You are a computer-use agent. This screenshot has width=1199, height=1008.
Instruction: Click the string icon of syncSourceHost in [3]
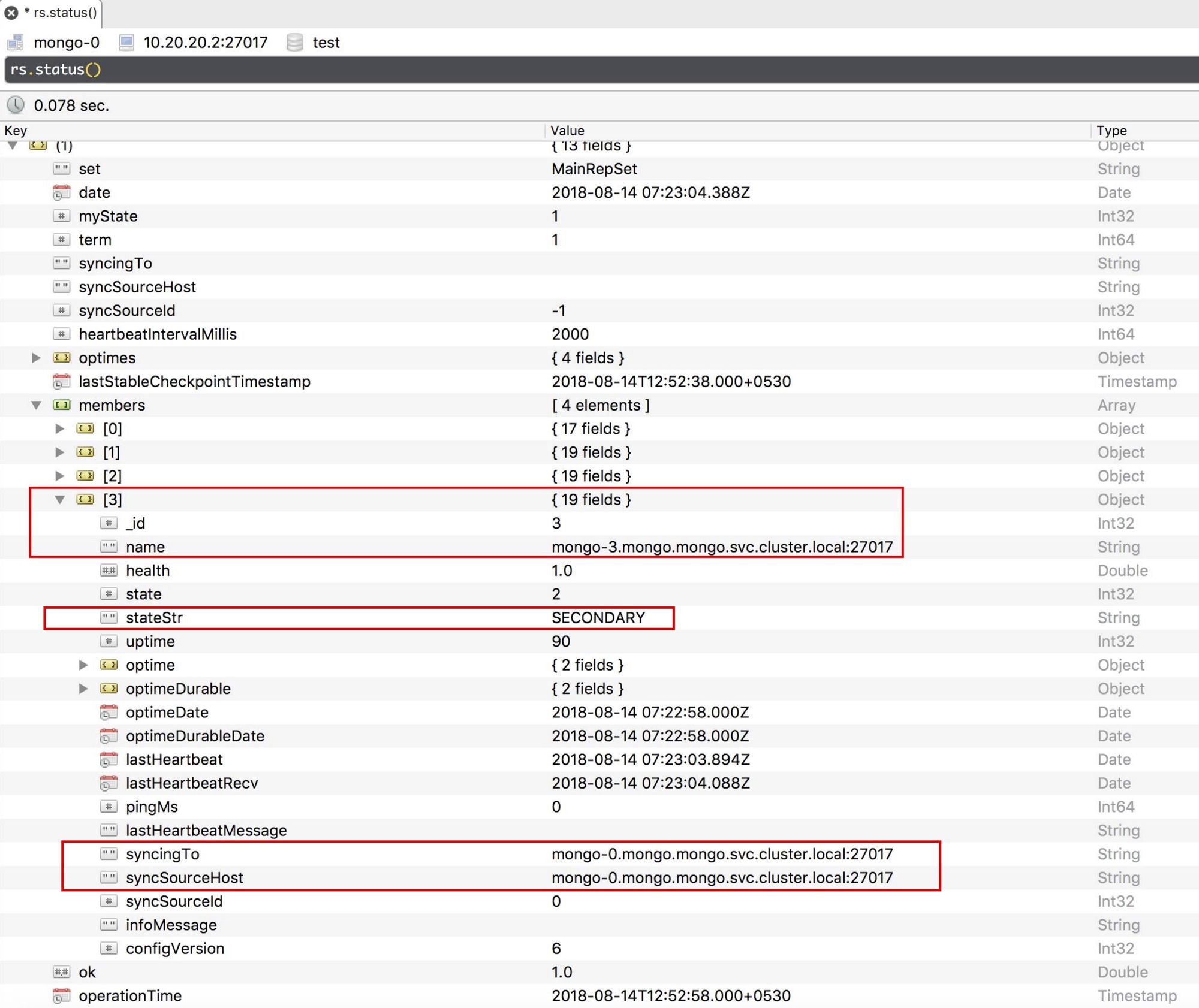[x=109, y=878]
